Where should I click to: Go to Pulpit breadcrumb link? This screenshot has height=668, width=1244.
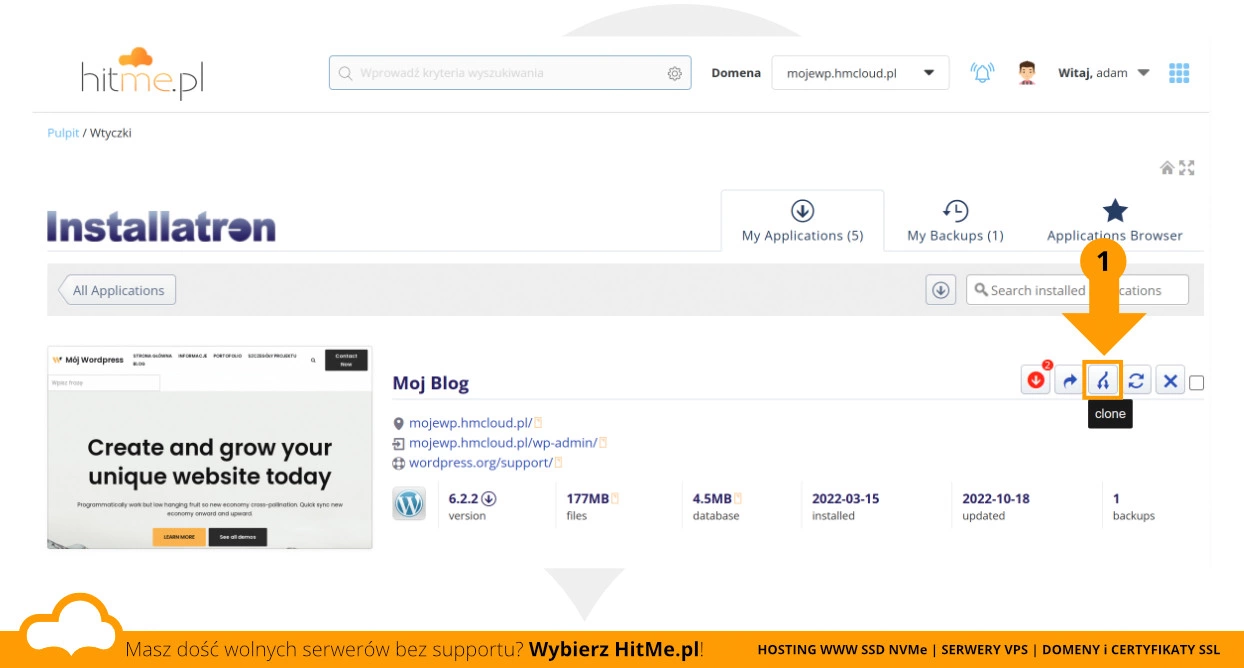[63, 133]
